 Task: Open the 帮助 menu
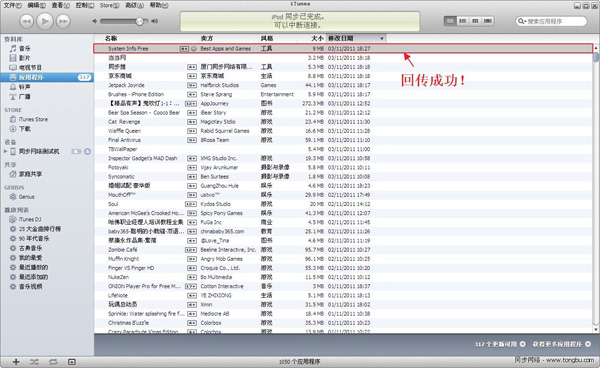point(158,5)
